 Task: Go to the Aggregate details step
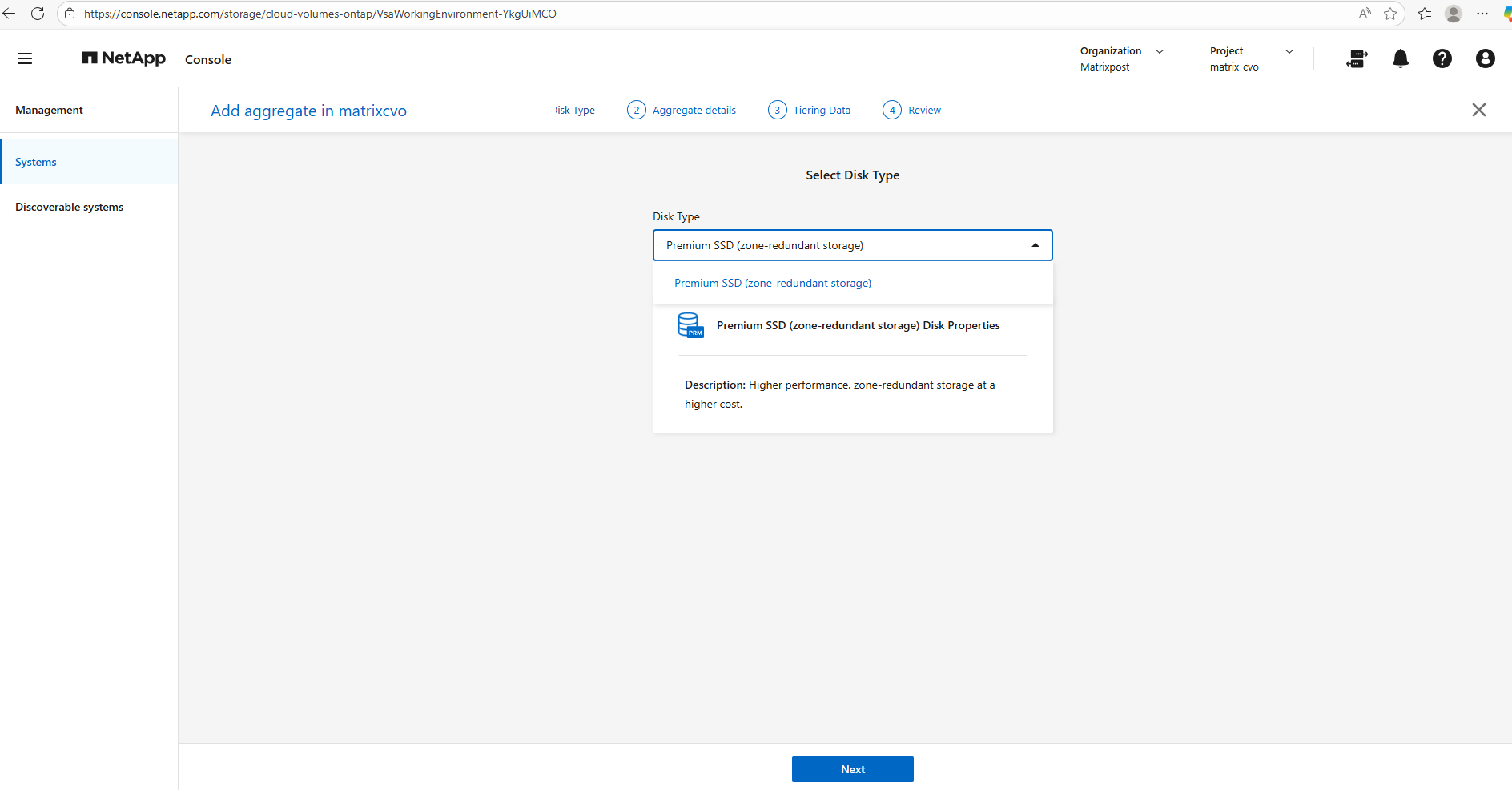(682, 110)
